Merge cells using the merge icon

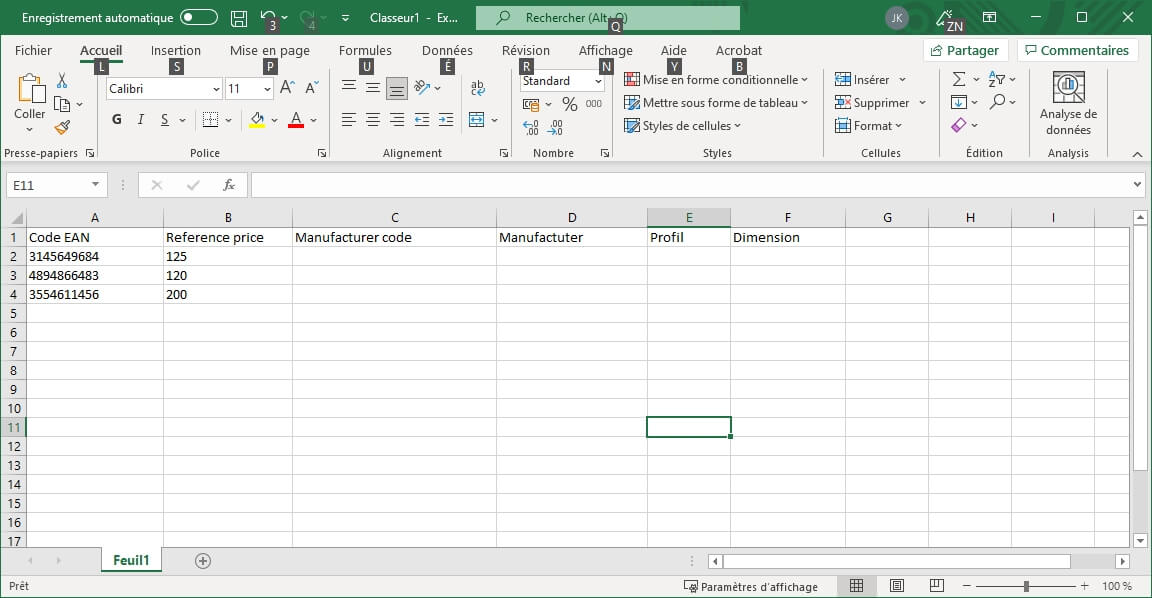pyautogui.click(x=477, y=120)
